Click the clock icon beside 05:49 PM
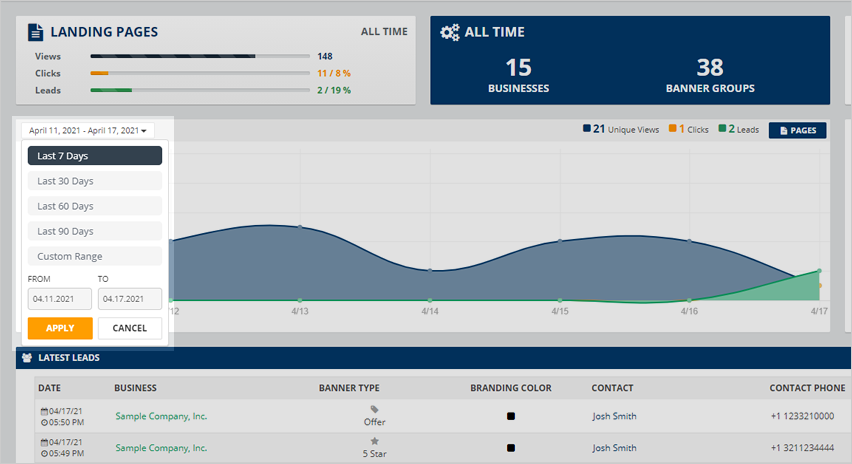This screenshot has width=852, height=464. coord(43,453)
